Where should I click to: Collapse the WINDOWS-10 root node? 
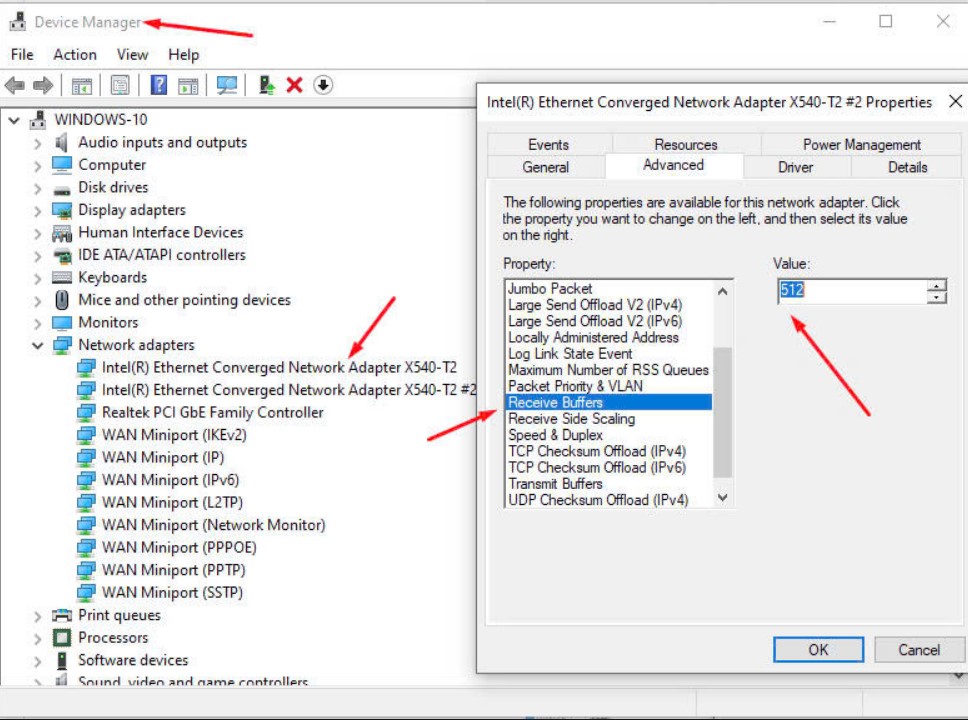click(x=14, y=120)
